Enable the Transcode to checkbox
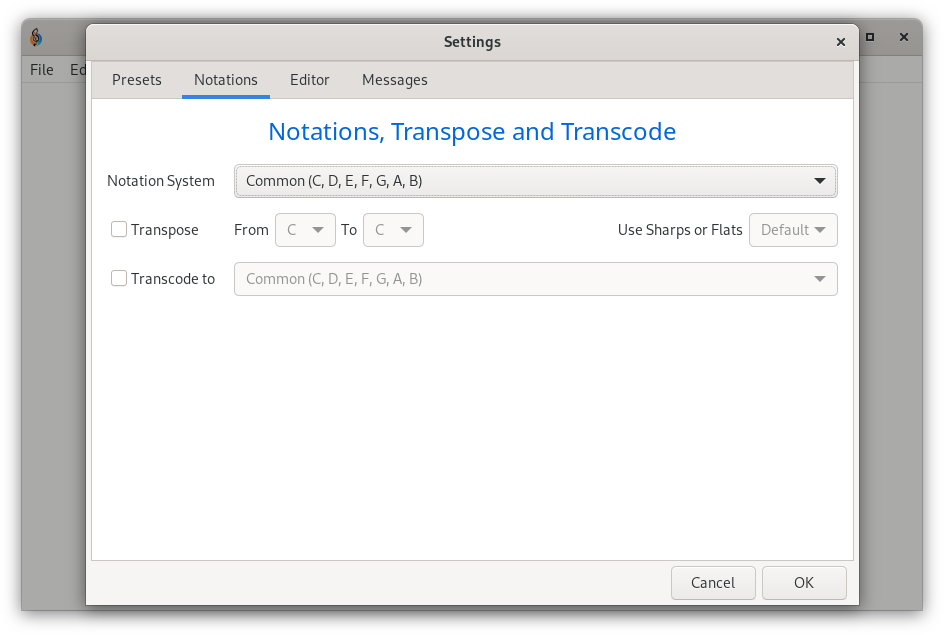This screenshot has height=635, width=944. tap(119, 278)
